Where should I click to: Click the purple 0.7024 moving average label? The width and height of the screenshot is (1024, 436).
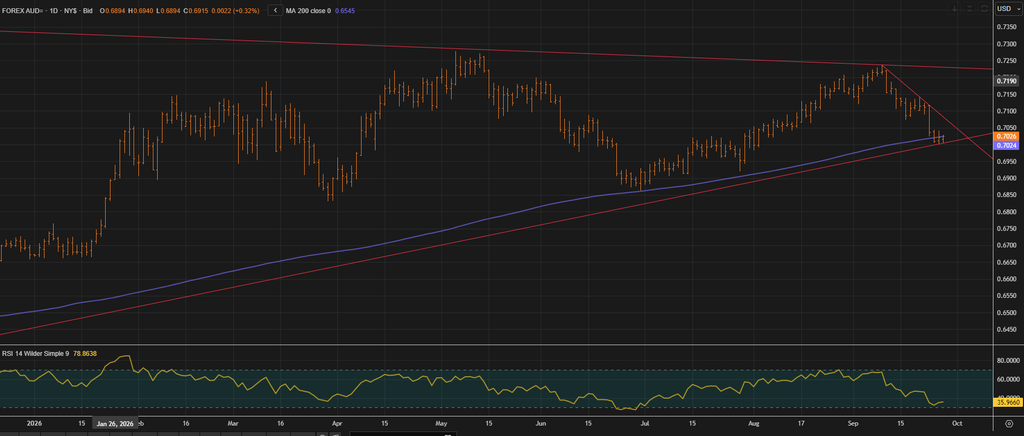click(1004, 145)
